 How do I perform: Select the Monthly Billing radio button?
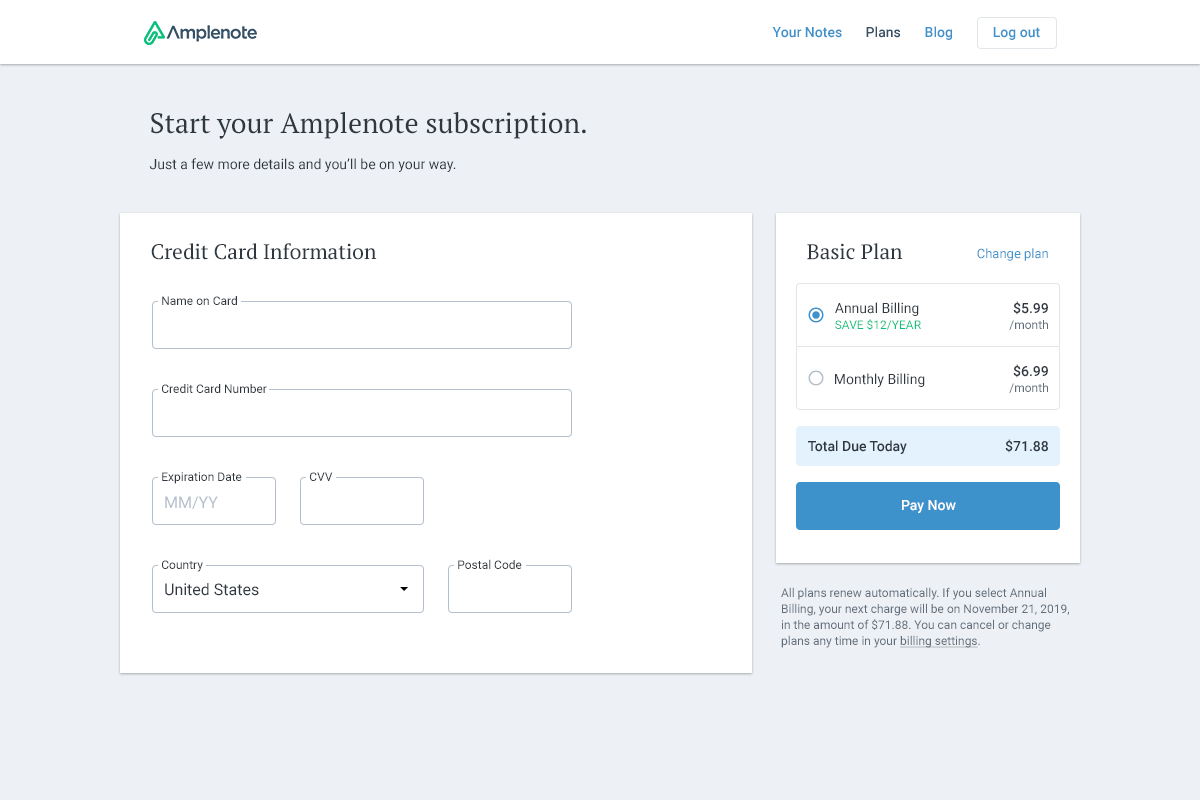point(816,378)
